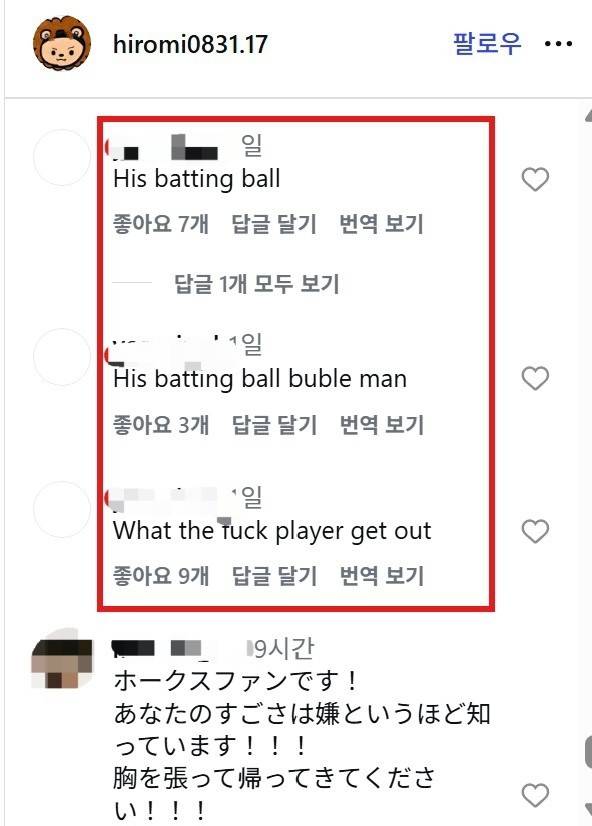View translation of 'buble man' comment
Image resolution: width=592 pixels, height=826 pixels.
[x=381, y=425]
